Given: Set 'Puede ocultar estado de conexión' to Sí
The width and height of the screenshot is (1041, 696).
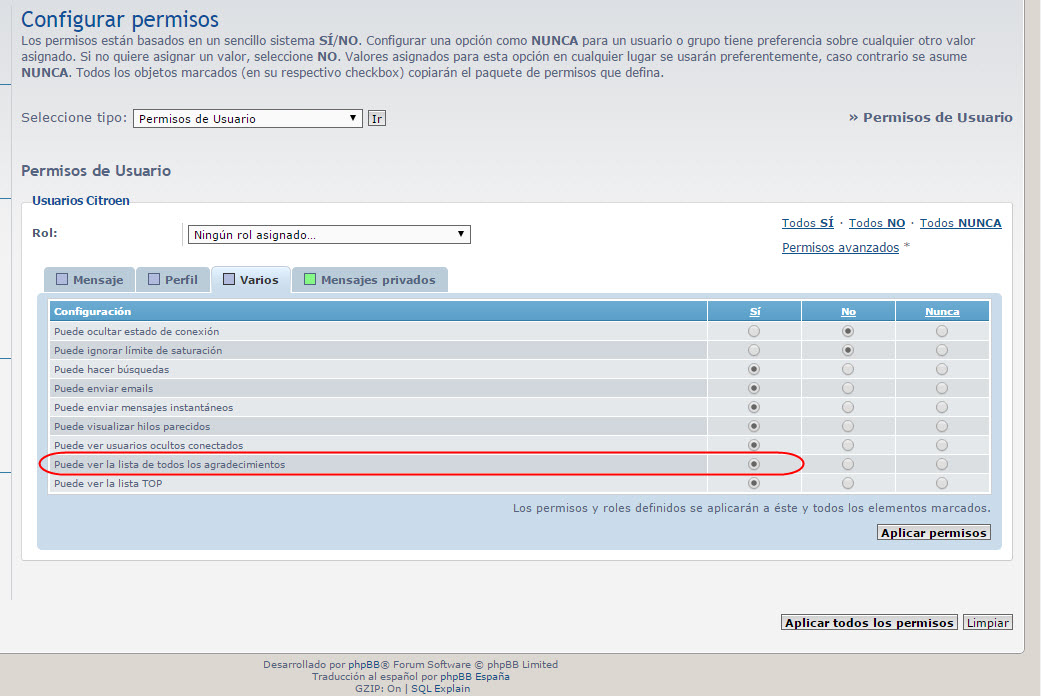Looking at the screenshot, I should coord(754,331).
